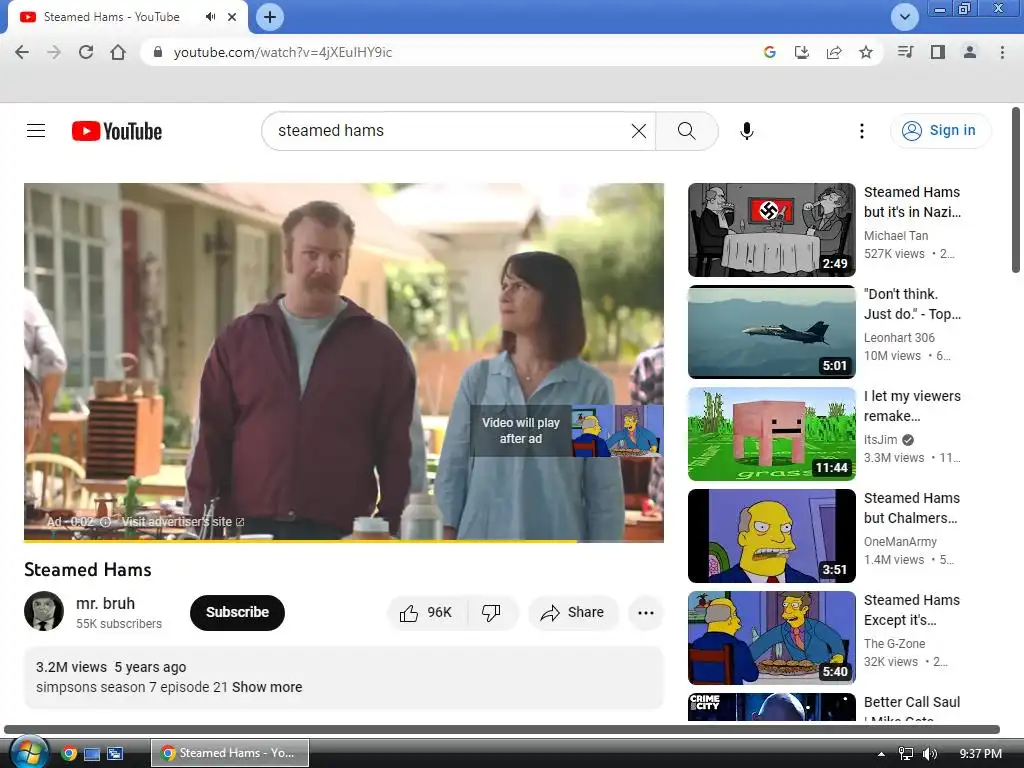Click the lock site info icon
This screenshot has height=768, width=1024.
[157, 52]
